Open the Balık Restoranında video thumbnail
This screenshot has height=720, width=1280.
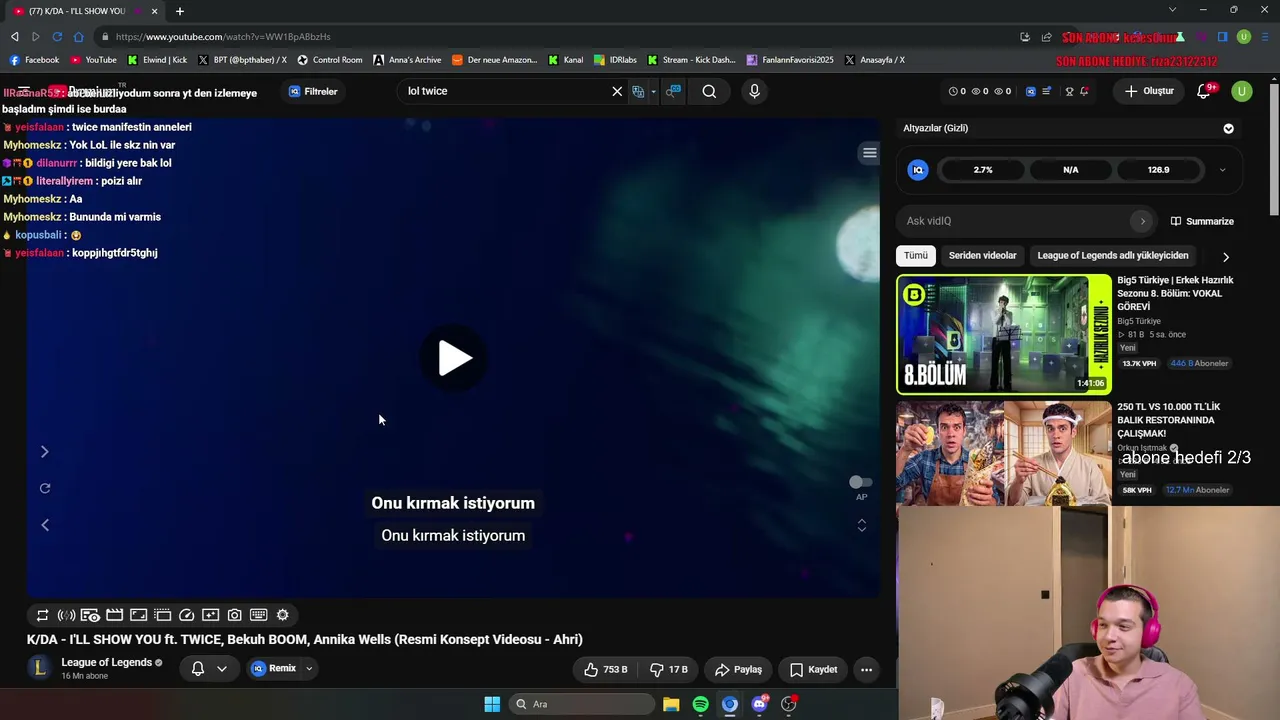(1003, 453)
